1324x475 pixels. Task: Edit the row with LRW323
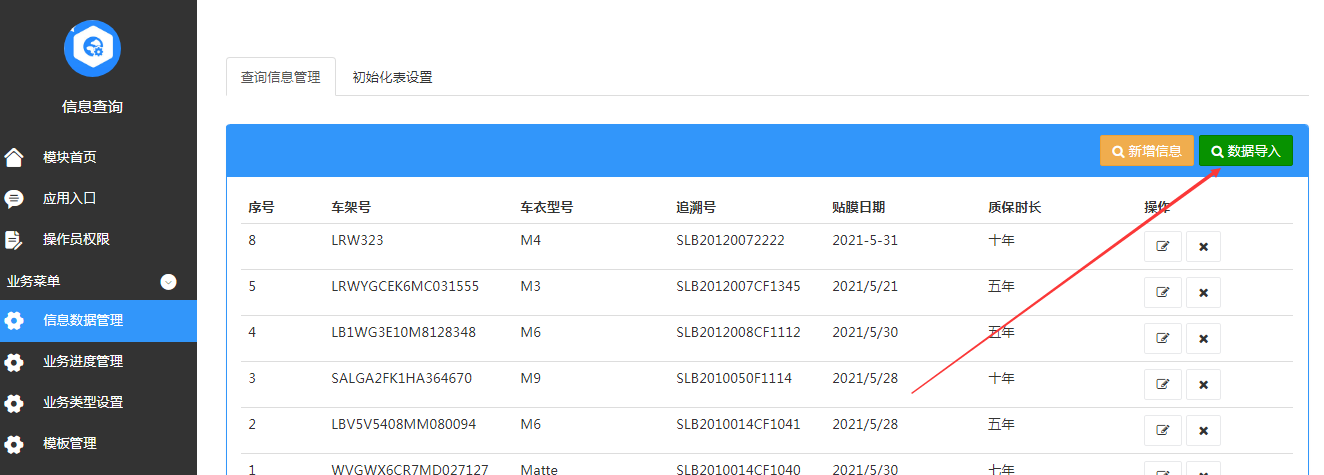pos(1163,246)
